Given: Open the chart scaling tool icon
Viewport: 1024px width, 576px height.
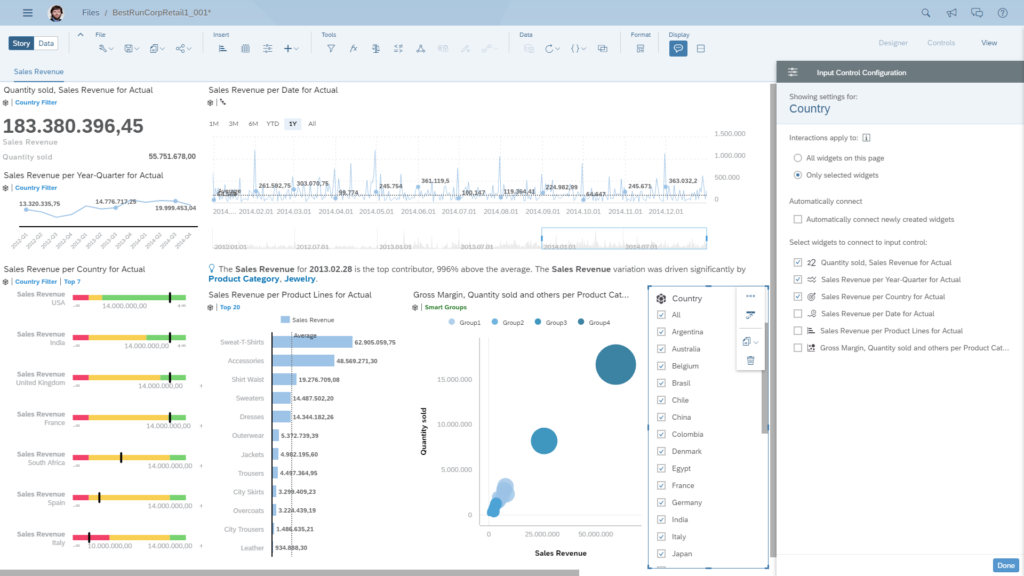Looking at the screenshot, I should (398, 48).
